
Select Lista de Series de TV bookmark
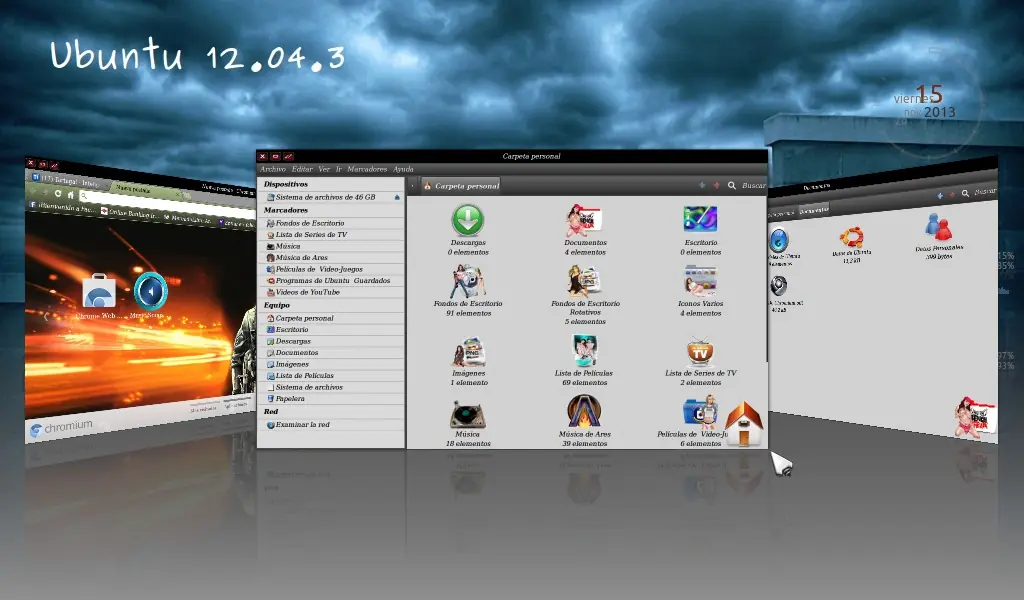(330, 234)
